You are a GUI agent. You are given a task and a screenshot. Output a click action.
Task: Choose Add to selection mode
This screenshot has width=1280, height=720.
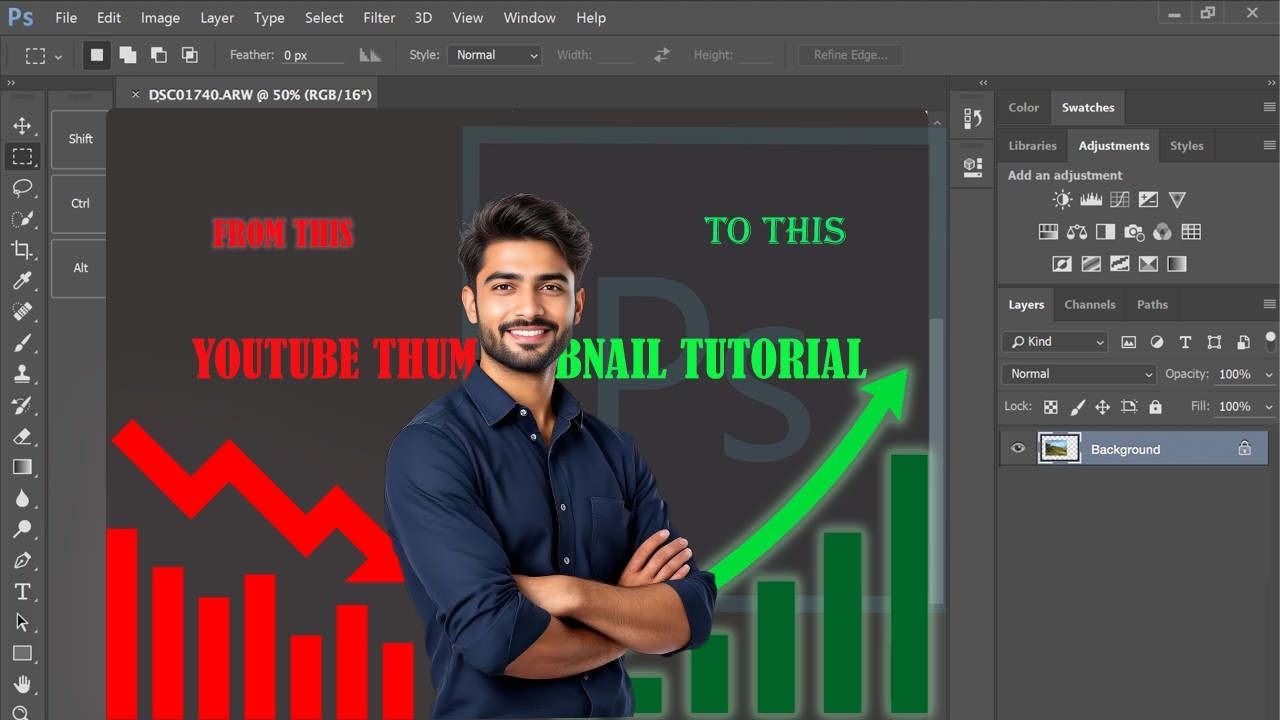click(128, 55)
